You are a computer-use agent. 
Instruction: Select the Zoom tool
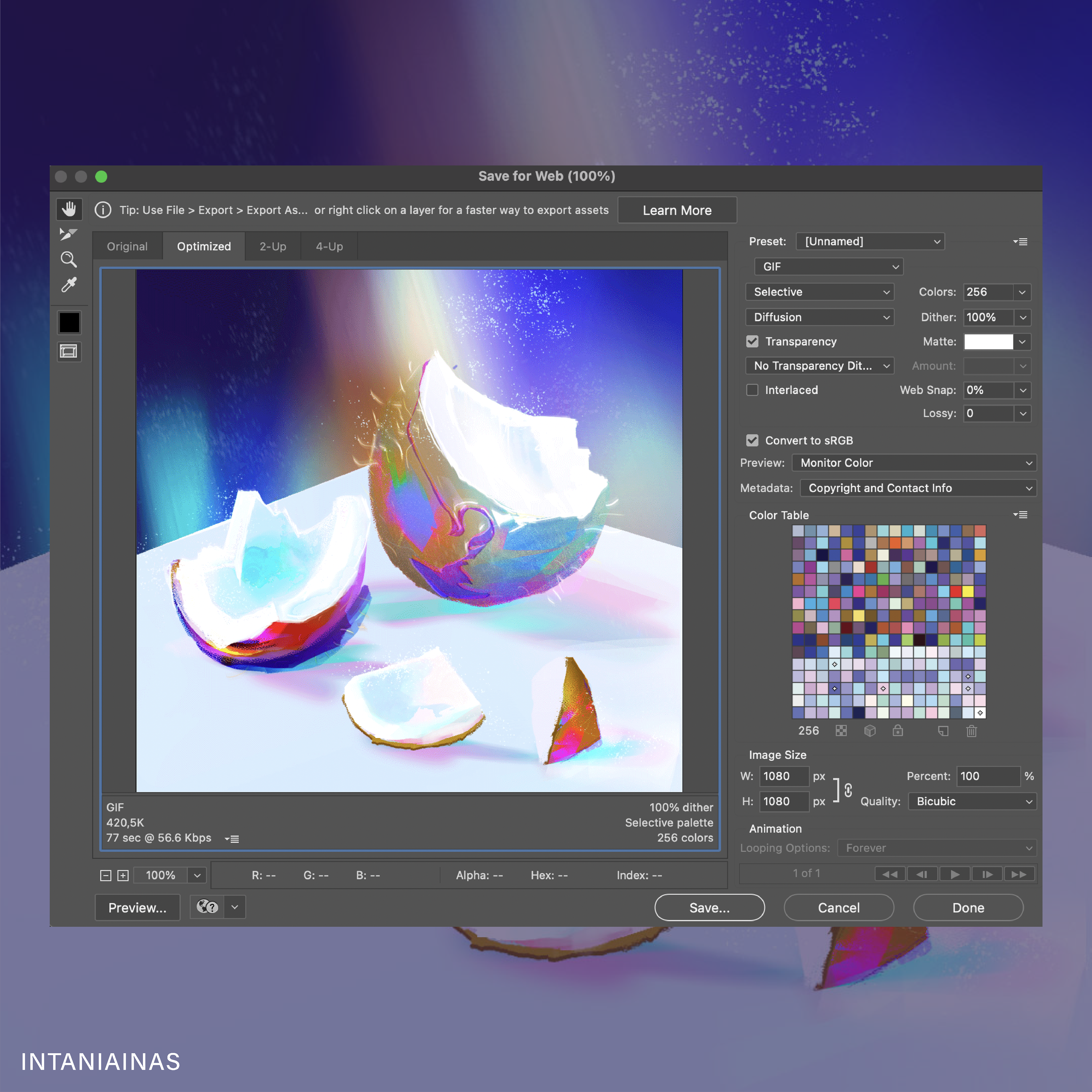point(68,259)
